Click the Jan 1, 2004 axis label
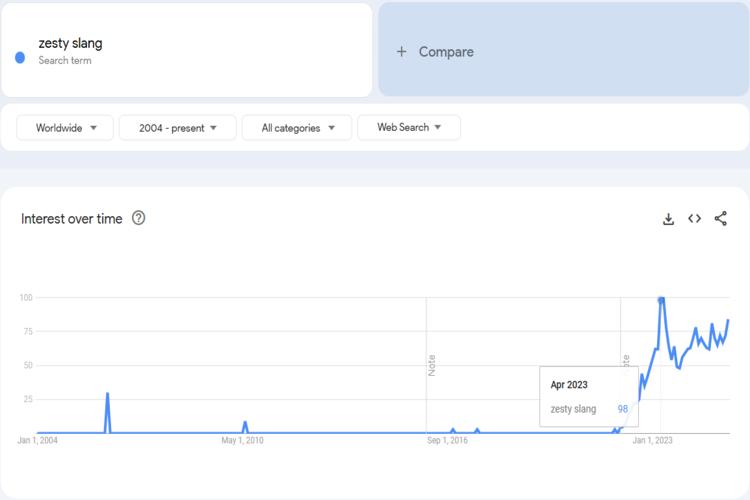Screen dimensions: 750x500 37,440
